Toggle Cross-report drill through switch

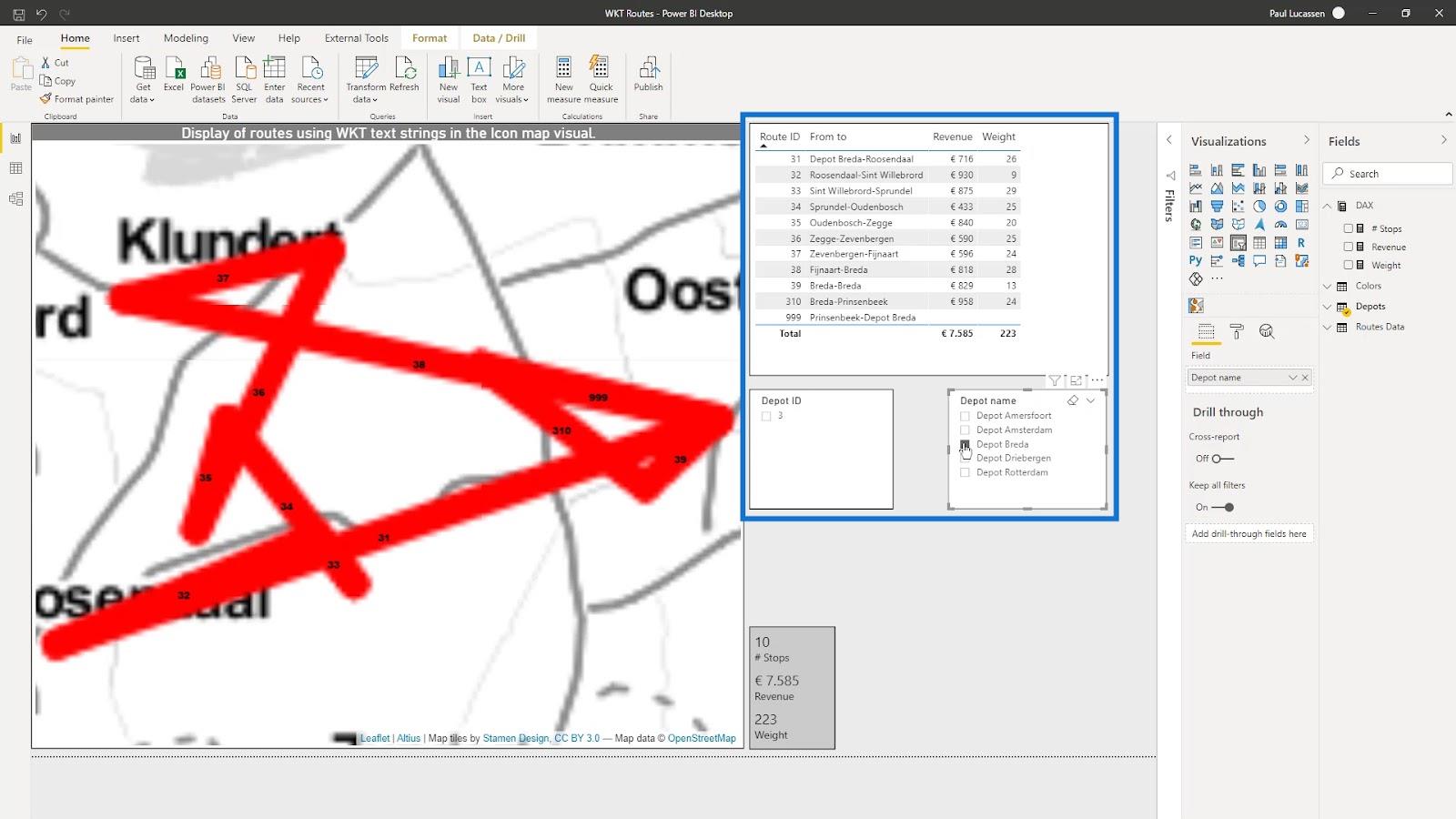(1223, 459)
